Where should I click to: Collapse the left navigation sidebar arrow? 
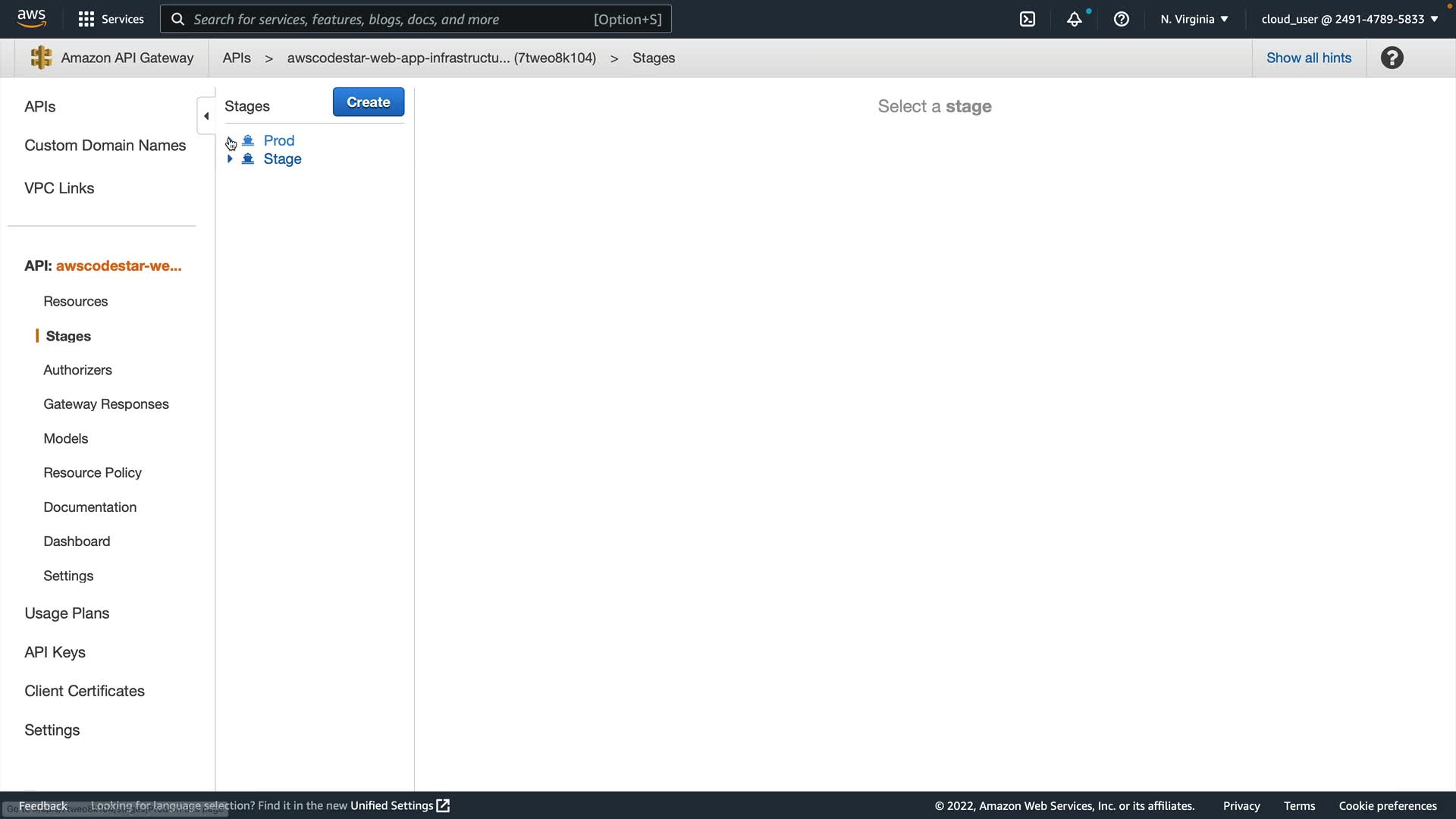[206, 116]
